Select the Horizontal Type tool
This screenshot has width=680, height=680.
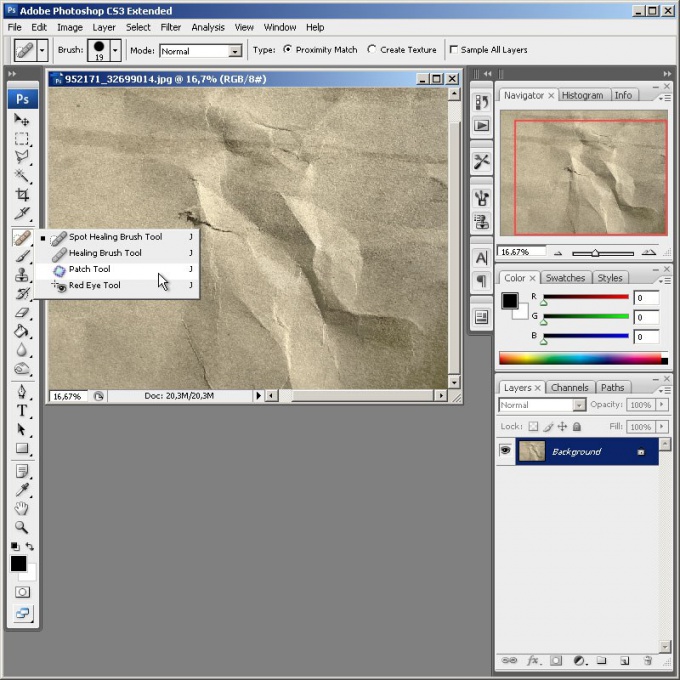point(22,410)
